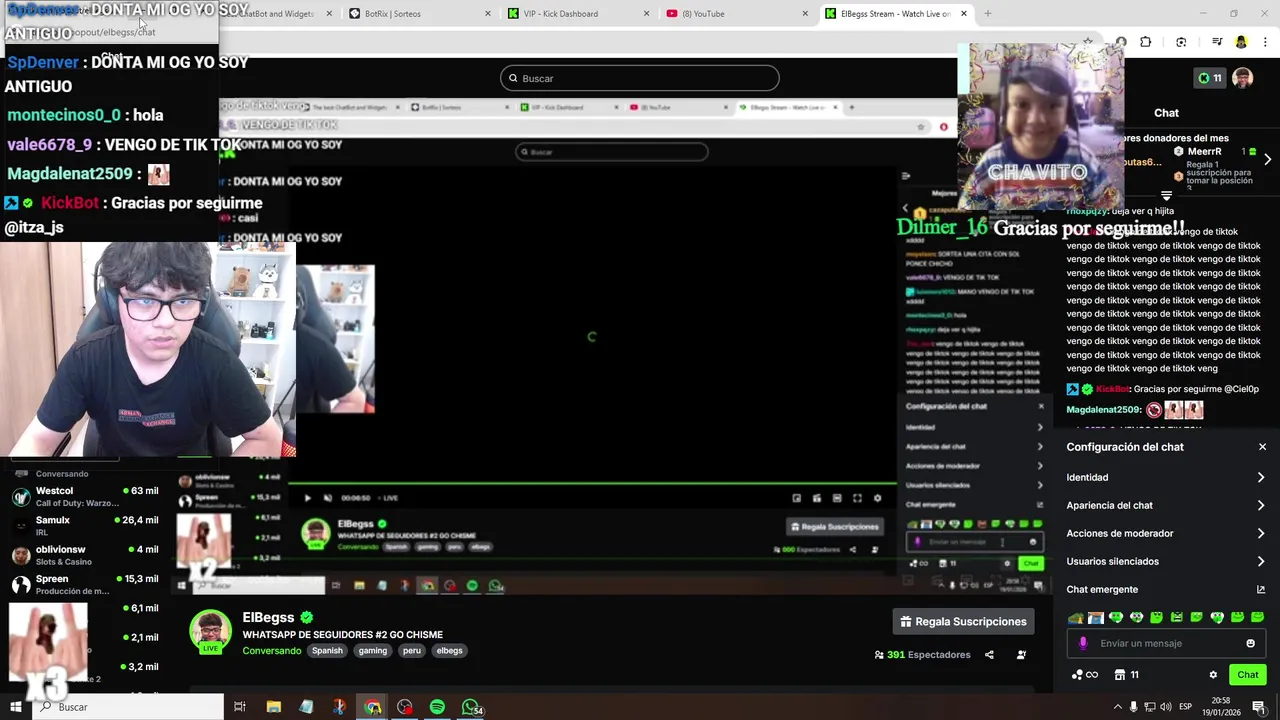The height and width of the screenshot is (720, 1280).
Task: Open the Kick balance badge showing 11
Action: point(1210,78)
